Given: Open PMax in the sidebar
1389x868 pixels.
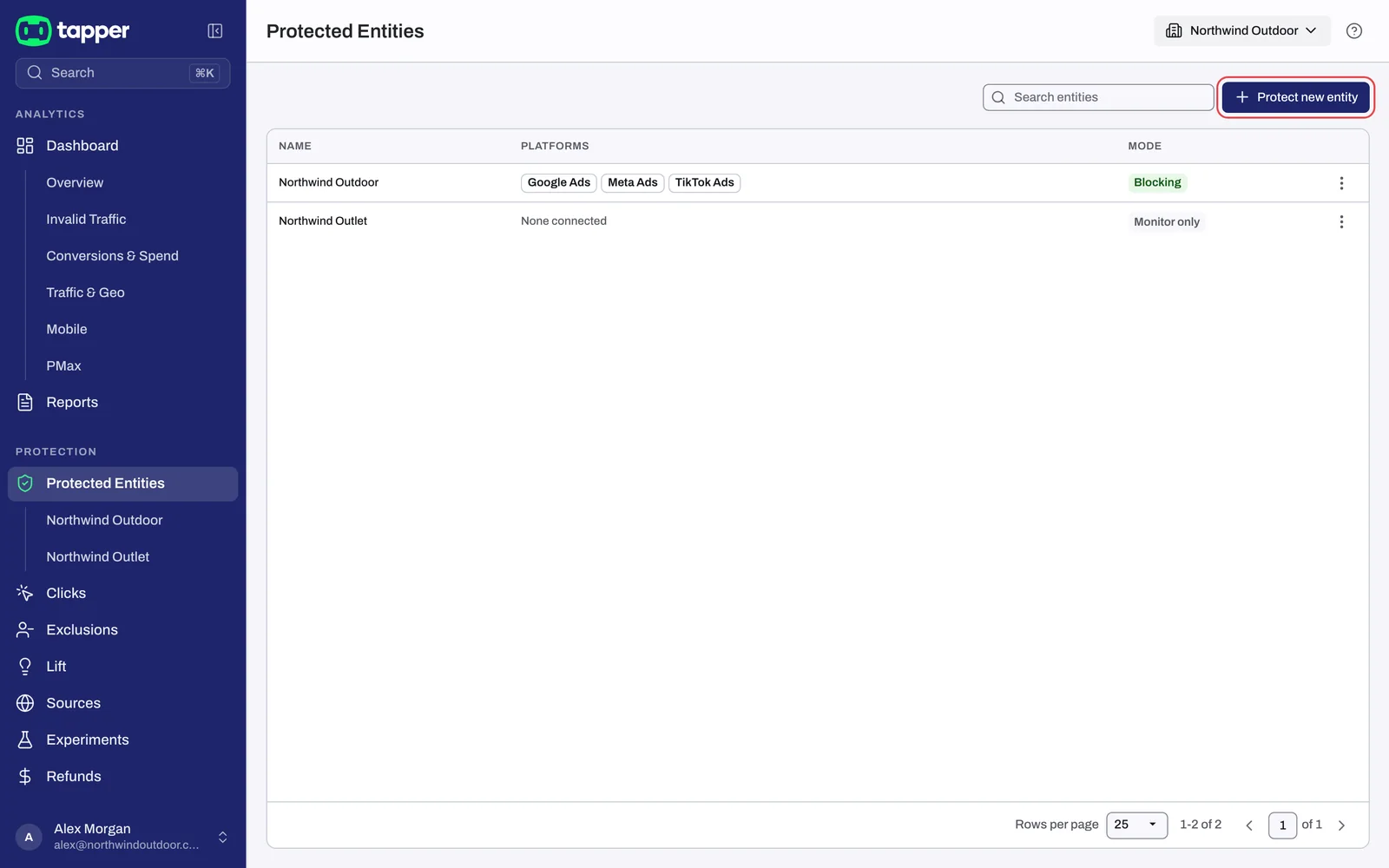Looking at the screenshot, I should pyautogui.click(x=63, y=366).
